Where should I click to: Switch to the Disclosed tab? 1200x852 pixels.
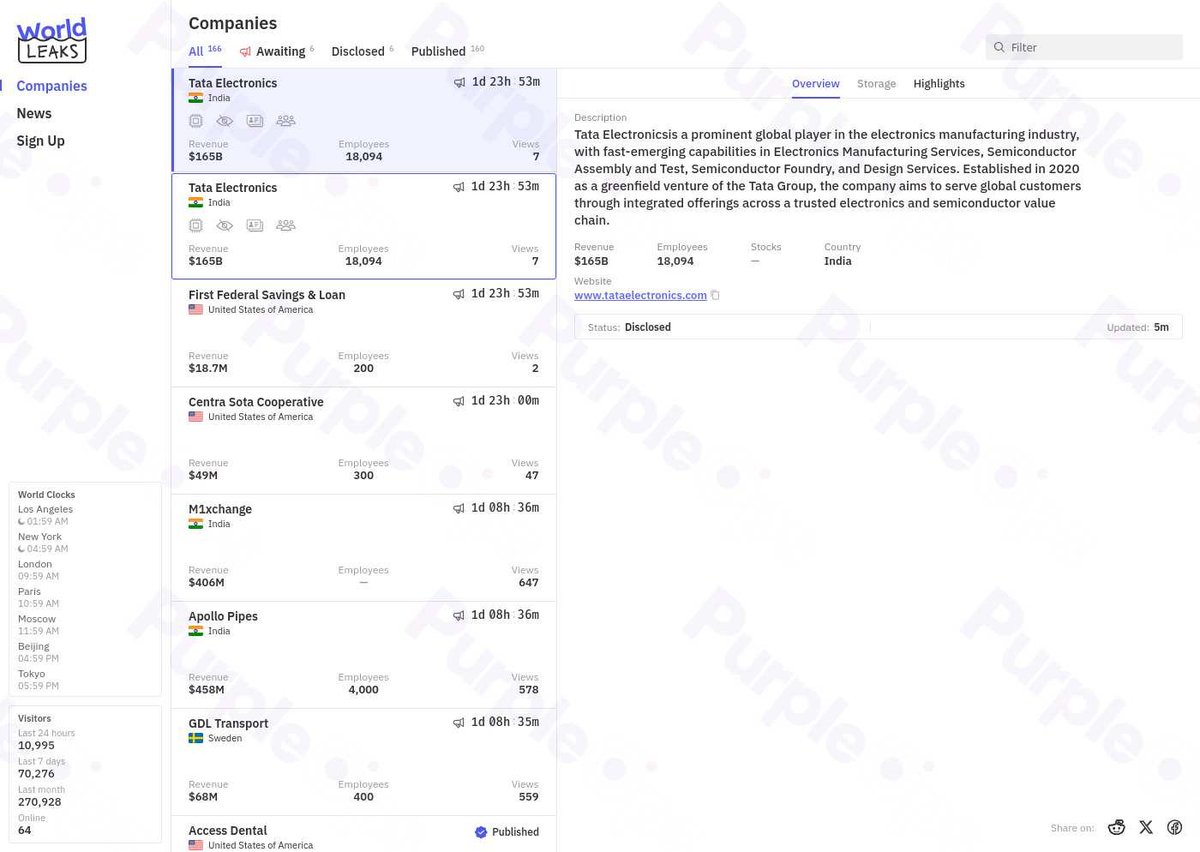click(363, 51)
